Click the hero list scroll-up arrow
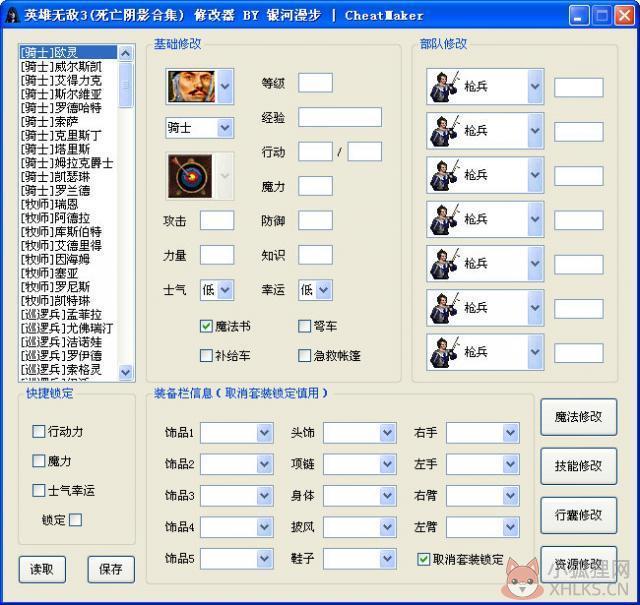 (x=126, y=53)
